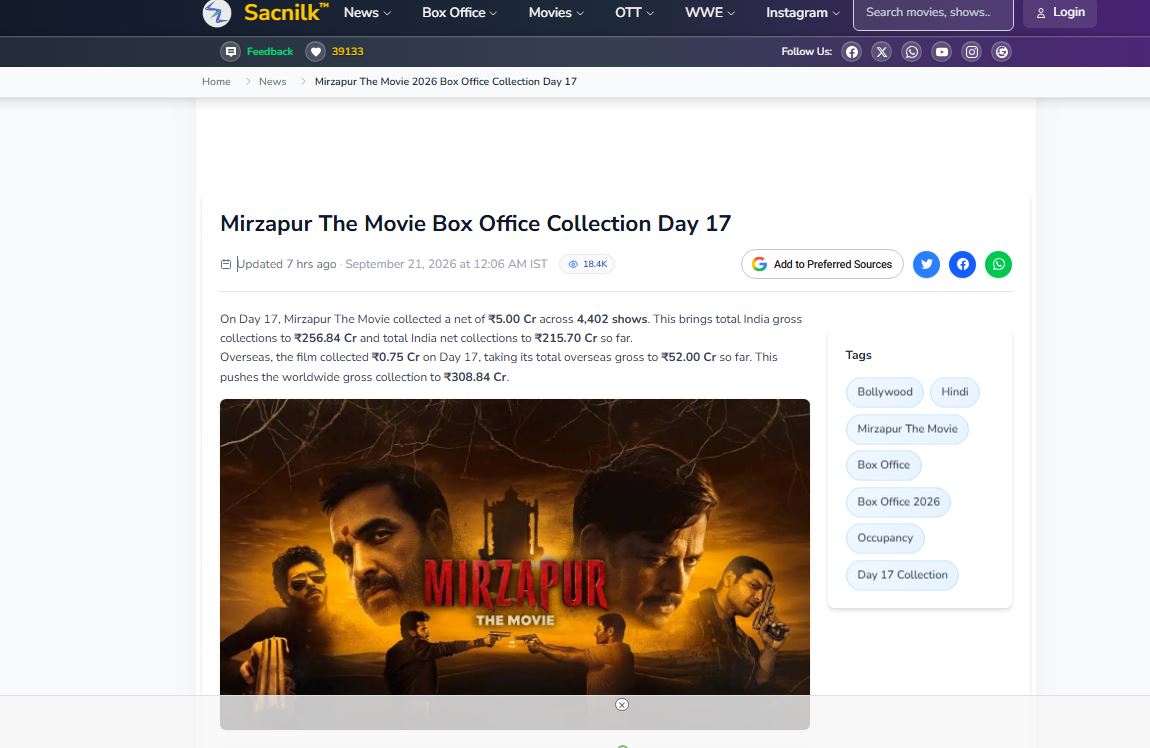Screen dimensions: 1150x748
Task: Open Instagram icon in Follow Us bar
Action: pos(972,51)
